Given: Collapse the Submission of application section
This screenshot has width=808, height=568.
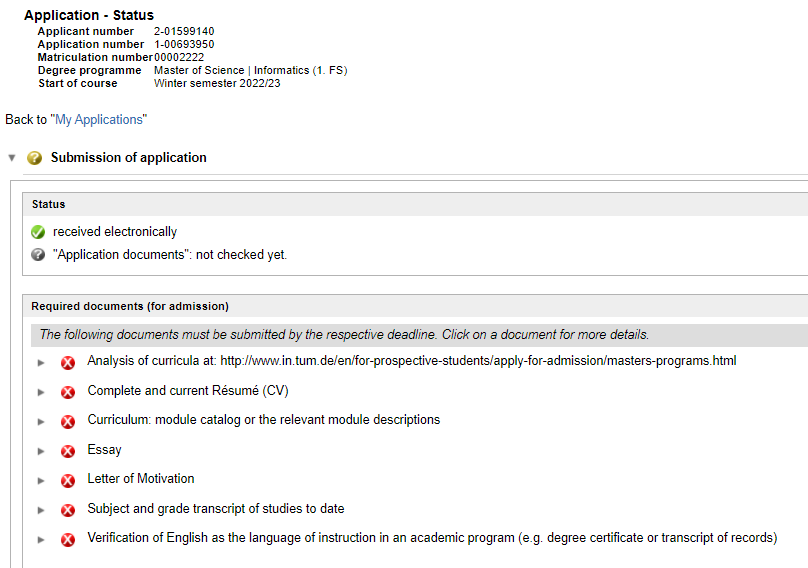Looking at the screenshot, I should click(12, 158).
